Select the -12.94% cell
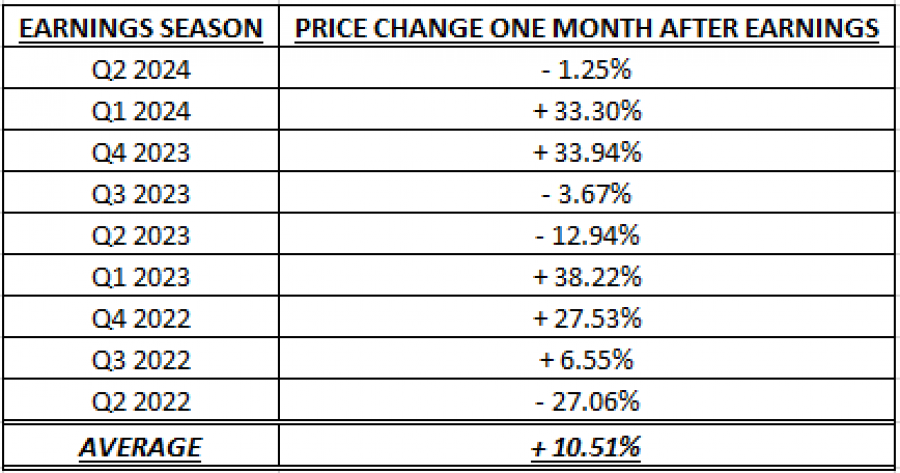 [587, 236]
